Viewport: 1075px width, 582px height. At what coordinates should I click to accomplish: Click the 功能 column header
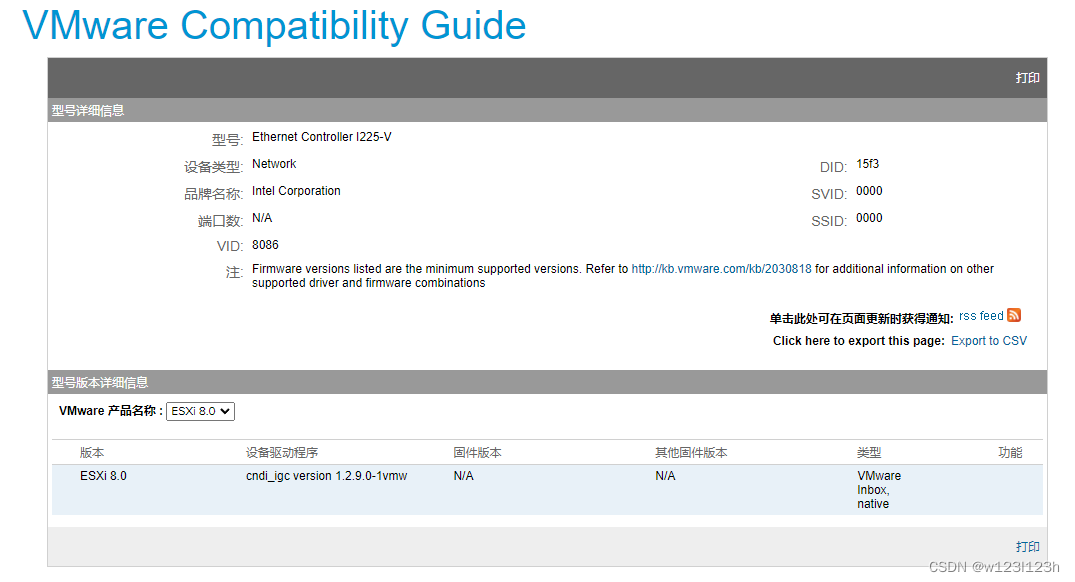click(1010, 452)
